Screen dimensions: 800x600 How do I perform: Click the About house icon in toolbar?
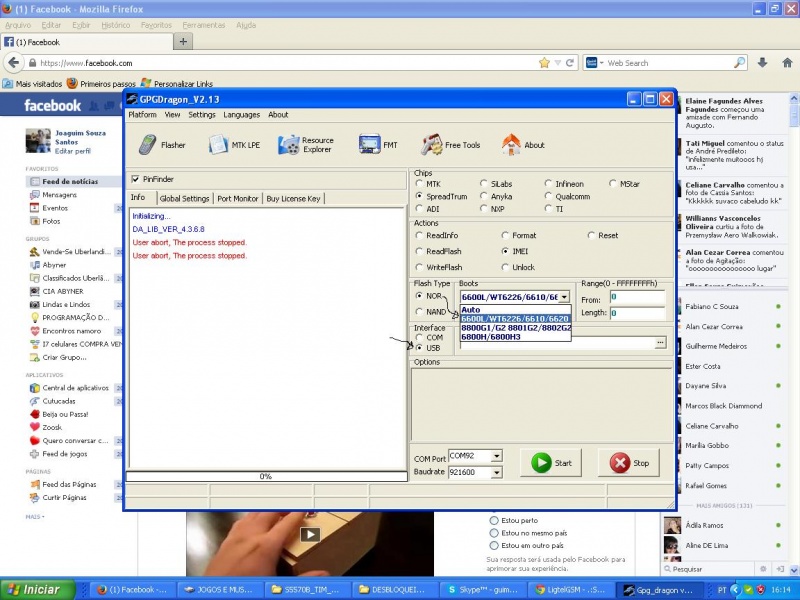[x=511, y=145]
